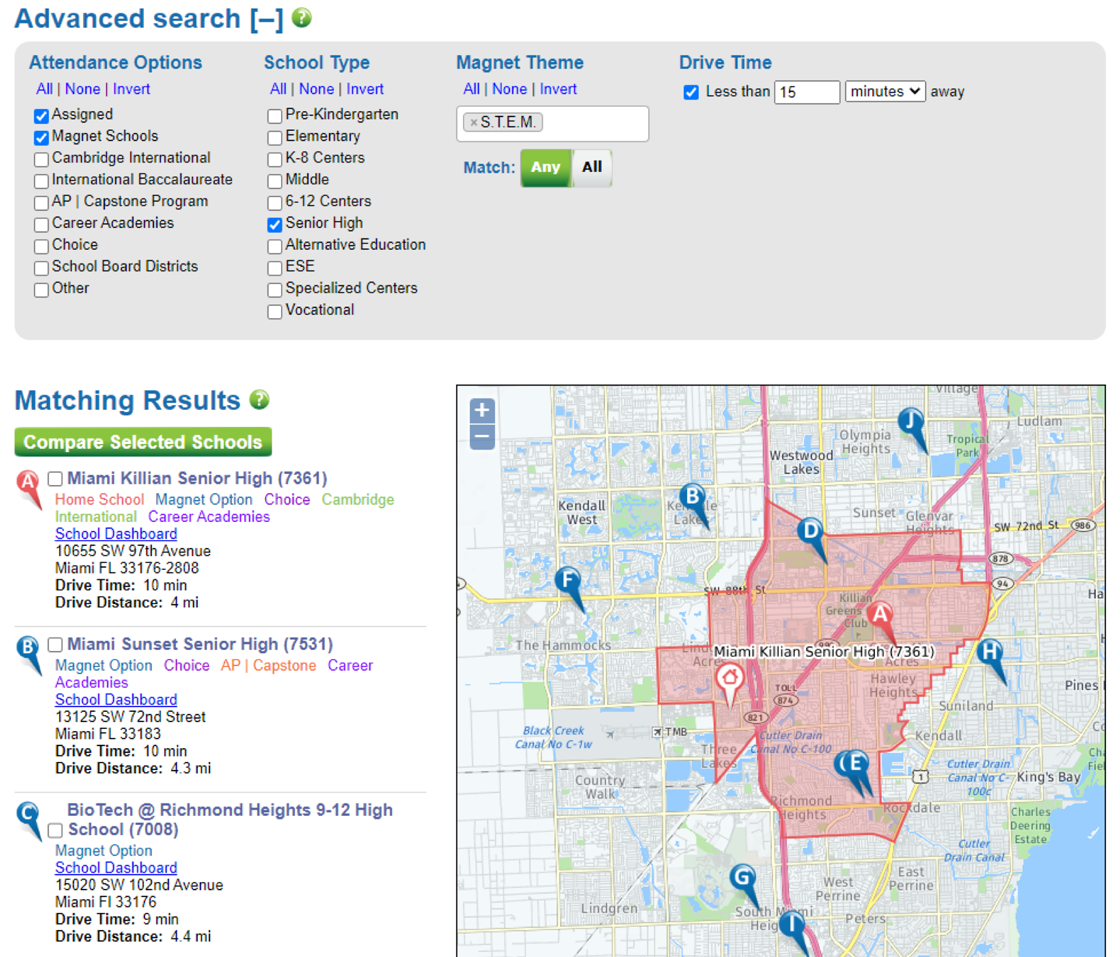Check Elementary school type

(x=275, y=137)
